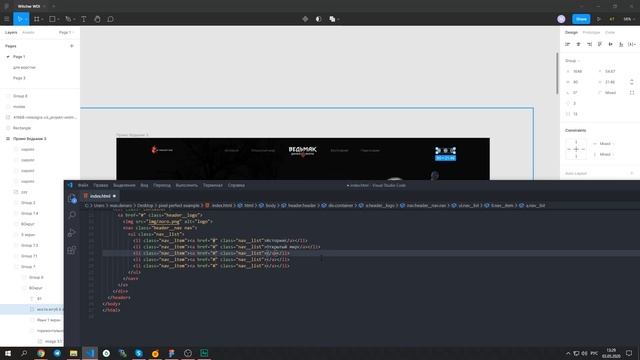
Task: Click the Align bottom icon in Design panel
Action: tap(621, 44)
